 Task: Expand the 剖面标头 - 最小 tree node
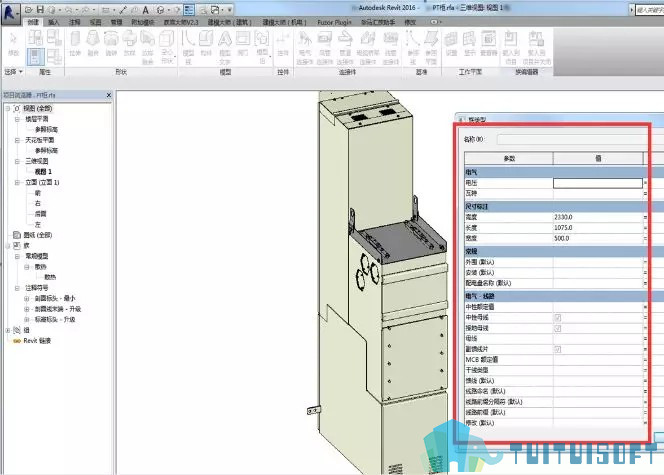point(27,298)
